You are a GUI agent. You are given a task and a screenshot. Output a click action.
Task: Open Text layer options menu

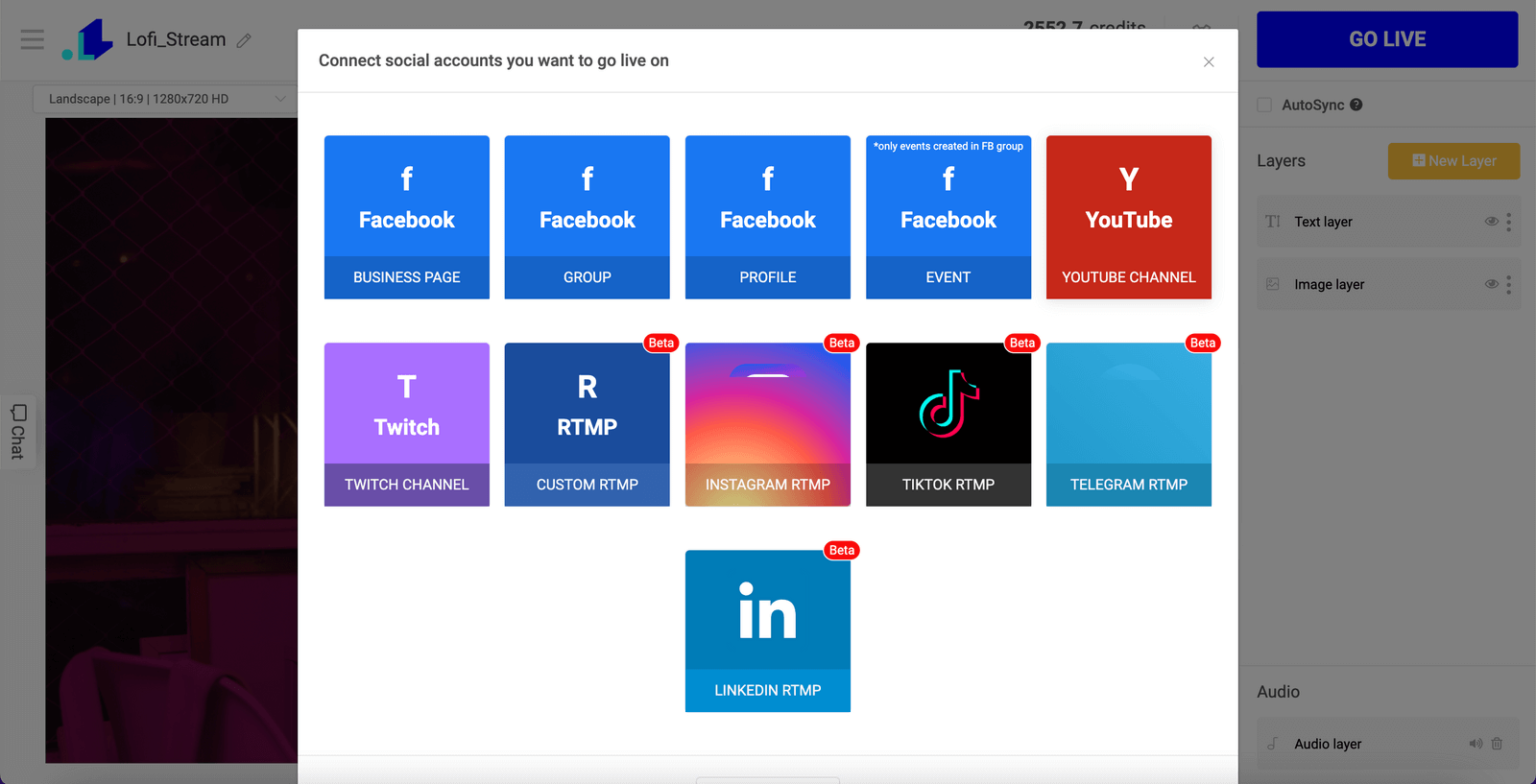[1509, 222]
